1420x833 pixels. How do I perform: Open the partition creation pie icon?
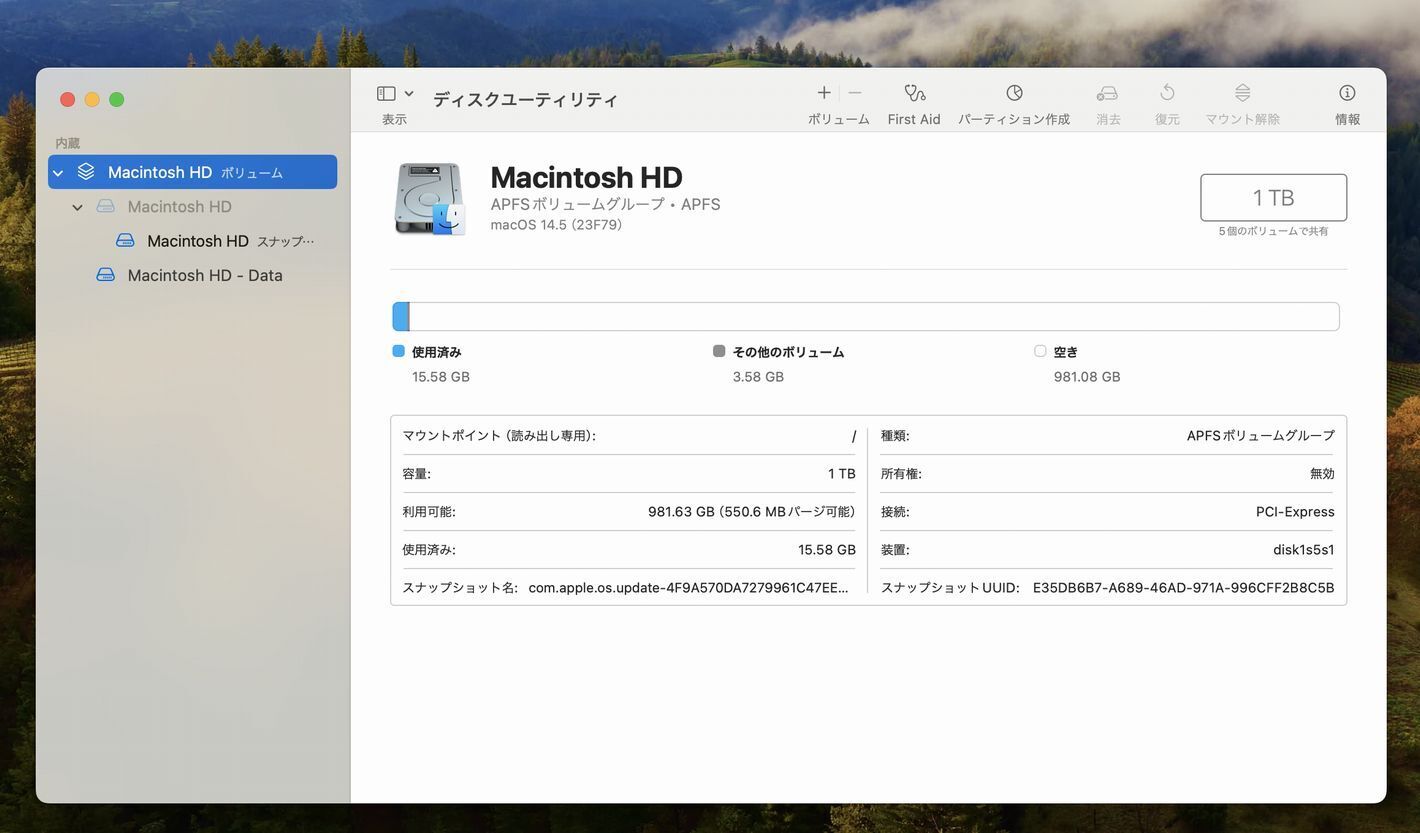(x=1014, y=93)
